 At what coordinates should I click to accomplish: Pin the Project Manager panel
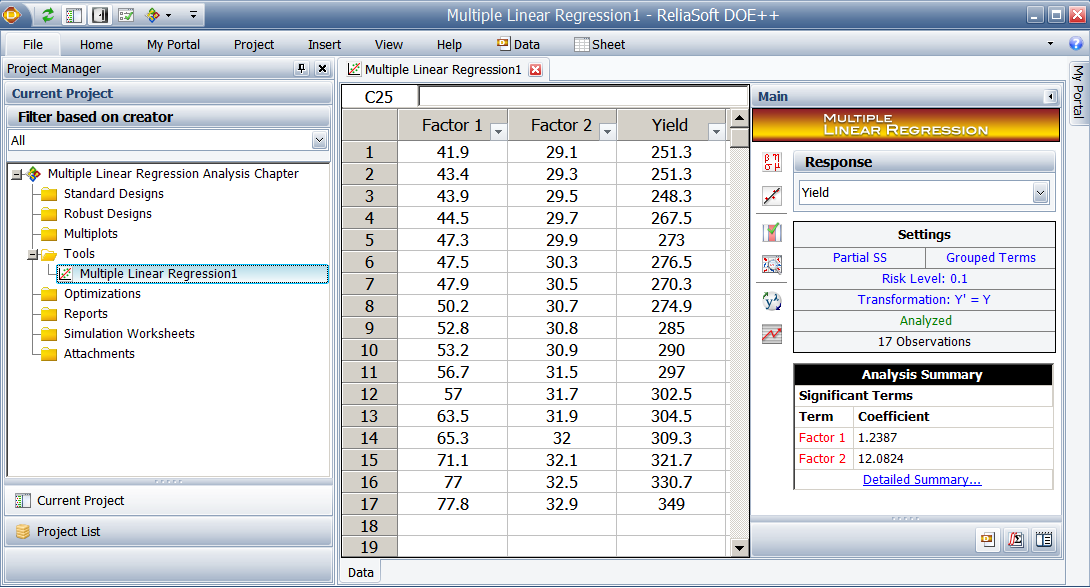pyautogui.click(x=301, y=68)
